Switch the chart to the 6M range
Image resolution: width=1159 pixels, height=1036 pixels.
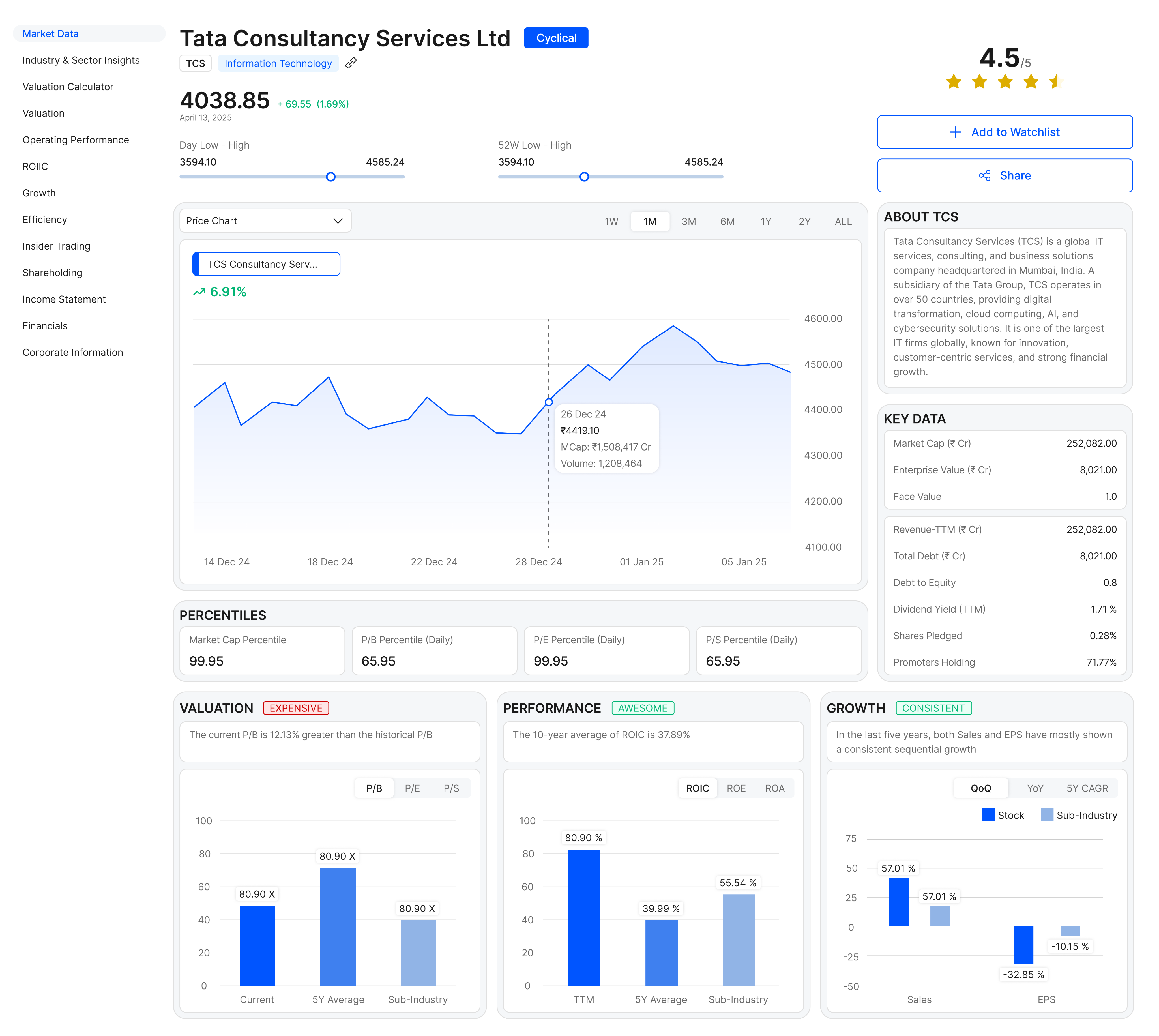[x=728, y=221]
